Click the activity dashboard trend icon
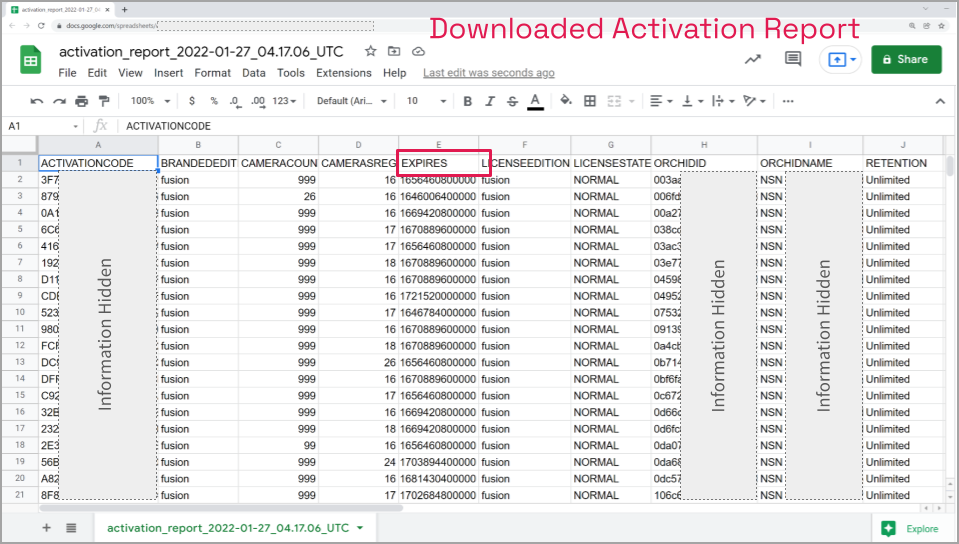Screen dimensions: 959x544 point(752,59)
